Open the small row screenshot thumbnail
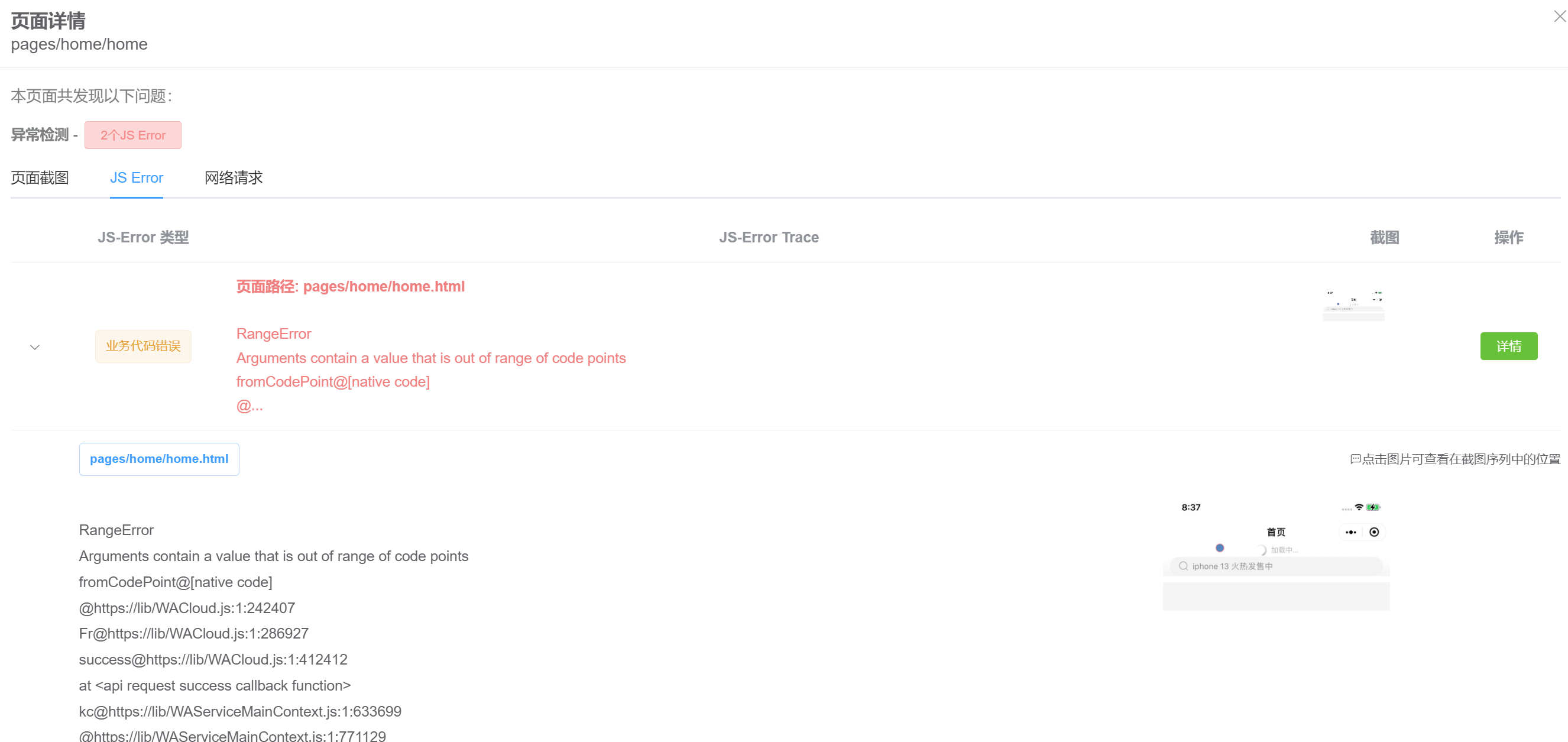The width and height of the screenshot is (1568, 742). coord(1353,306)
